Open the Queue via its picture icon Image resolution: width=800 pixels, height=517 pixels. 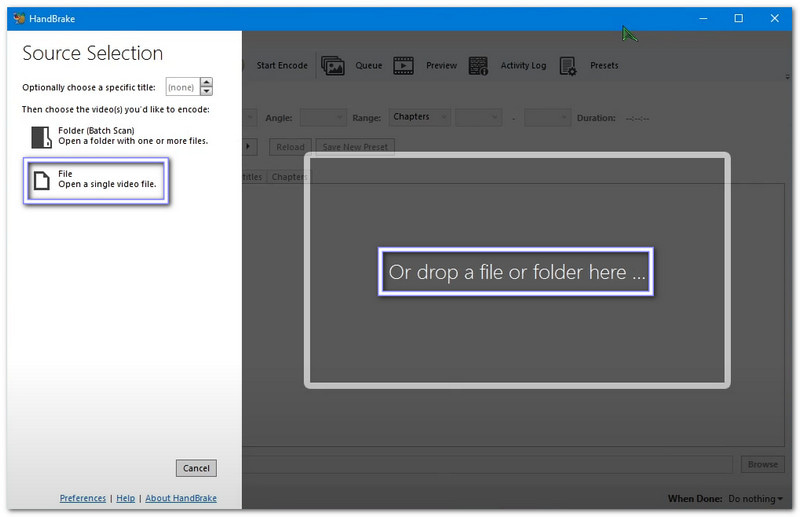(332, 66)
